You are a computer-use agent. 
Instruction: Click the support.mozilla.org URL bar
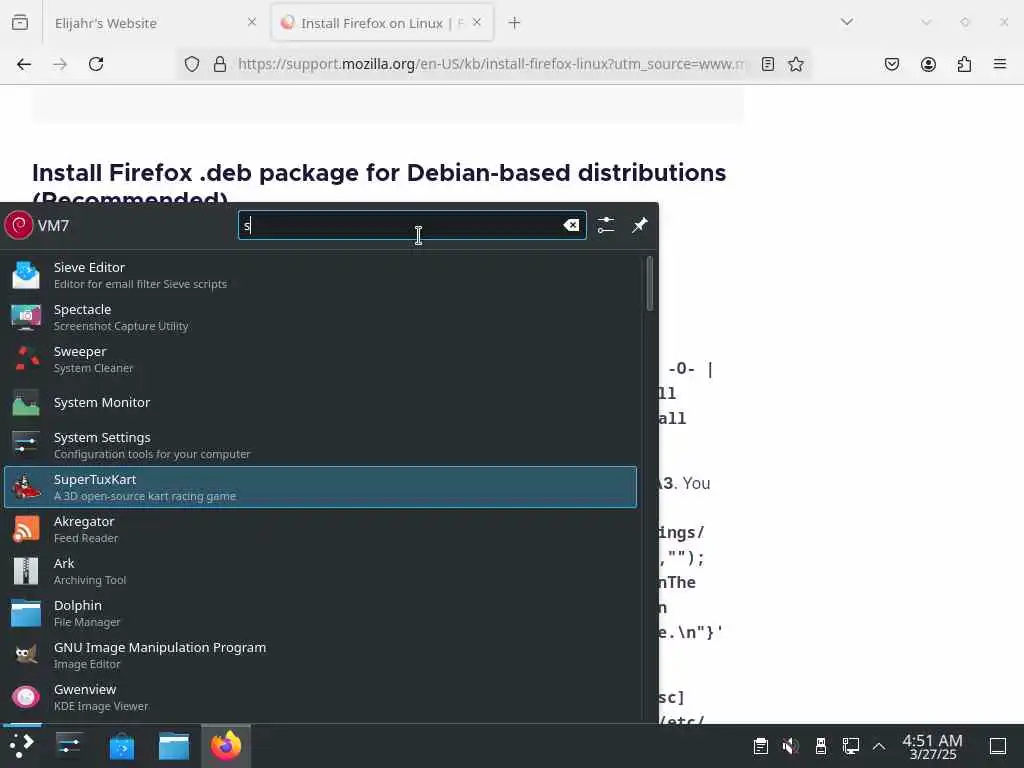(x=492, y=64)
